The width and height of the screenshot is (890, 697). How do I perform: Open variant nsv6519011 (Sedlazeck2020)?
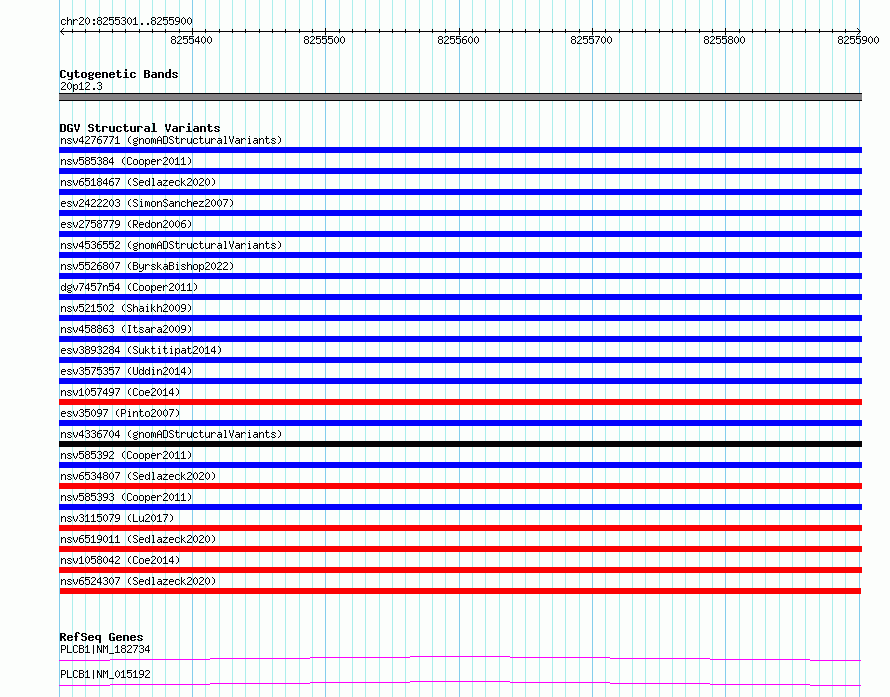tap(138, 539)
